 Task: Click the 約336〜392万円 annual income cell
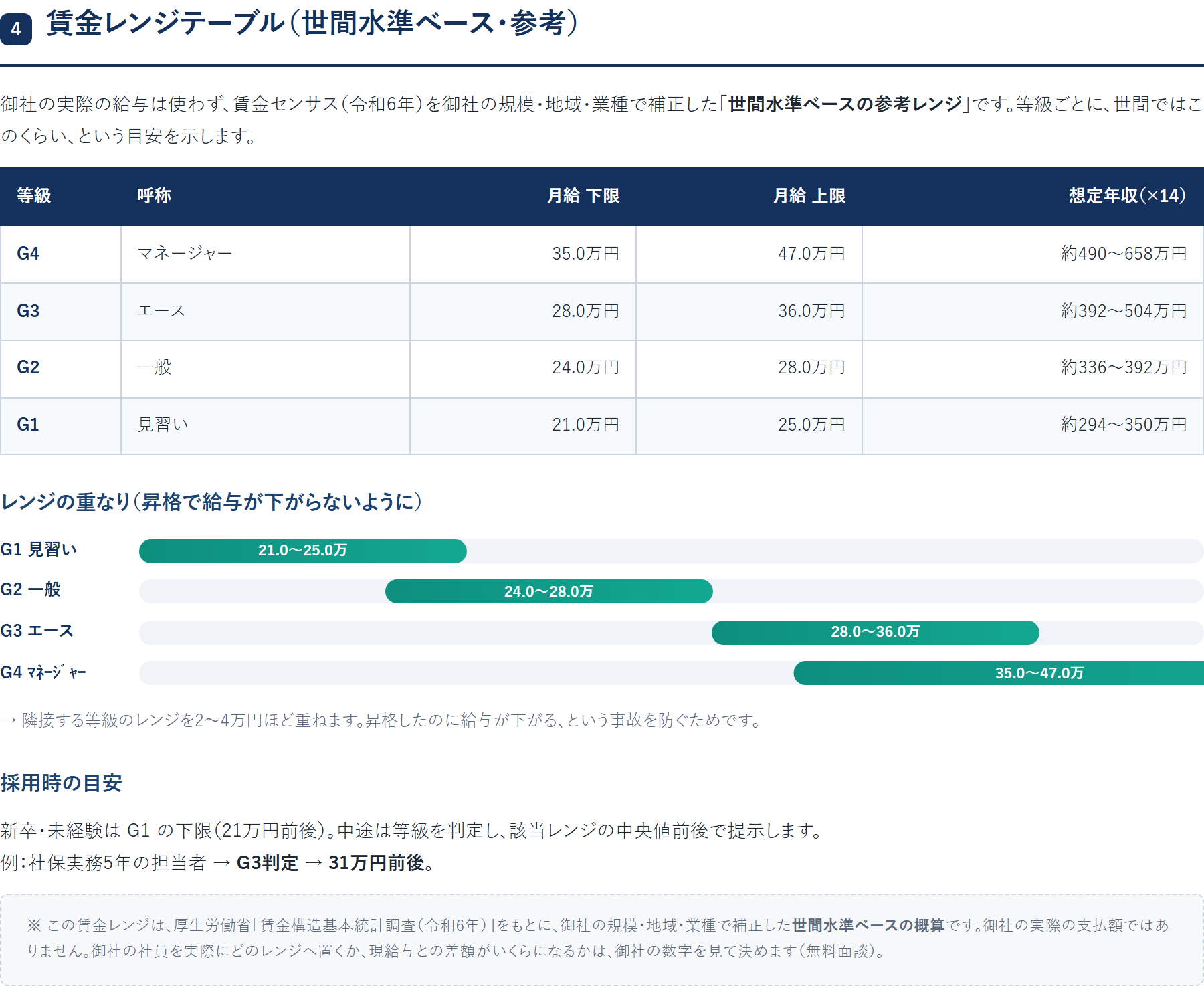coord(1033,369)
